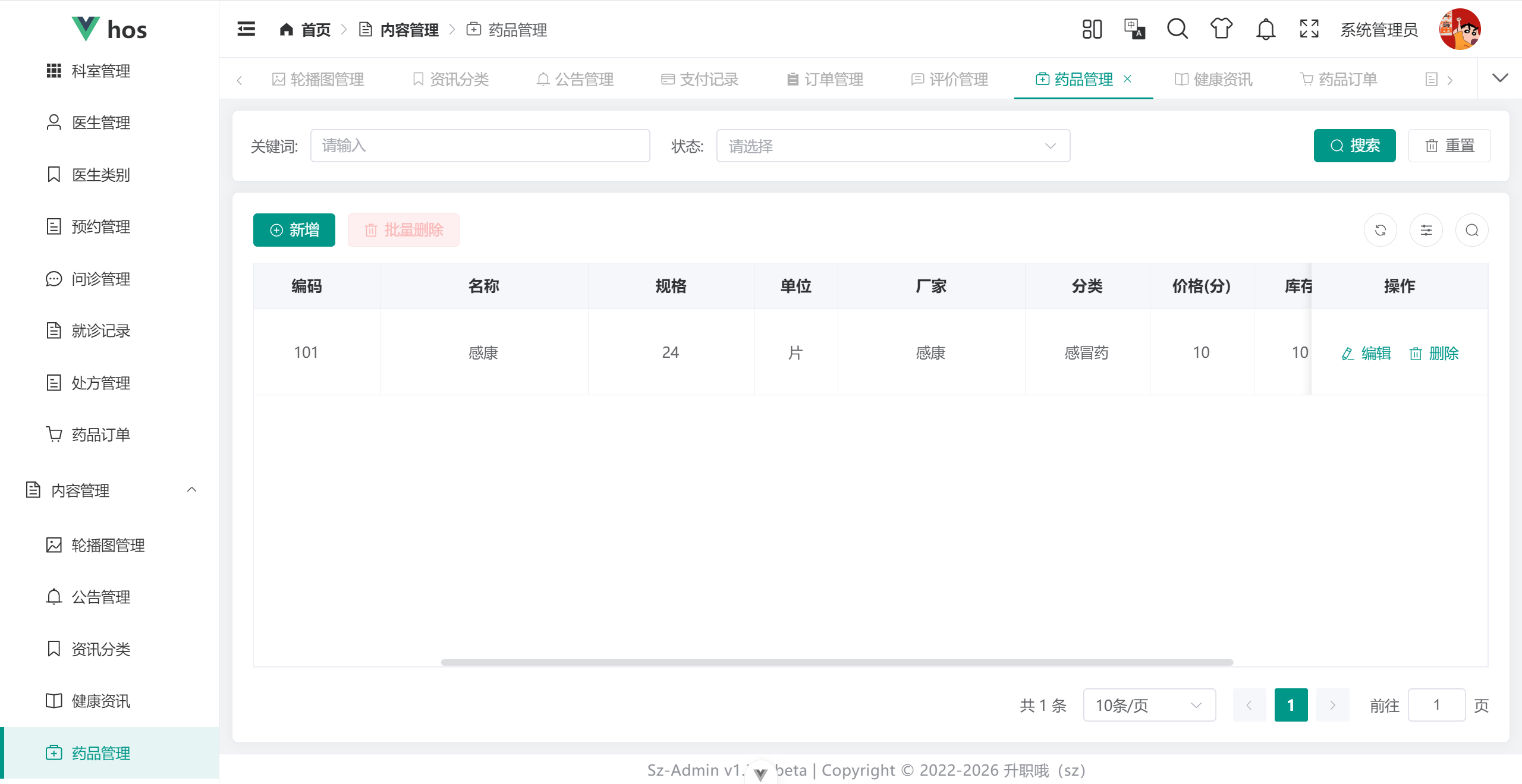The height and width of the screenshot is (784, 1522).
Task: Open the column settings icon
Action: [1426, 230]
